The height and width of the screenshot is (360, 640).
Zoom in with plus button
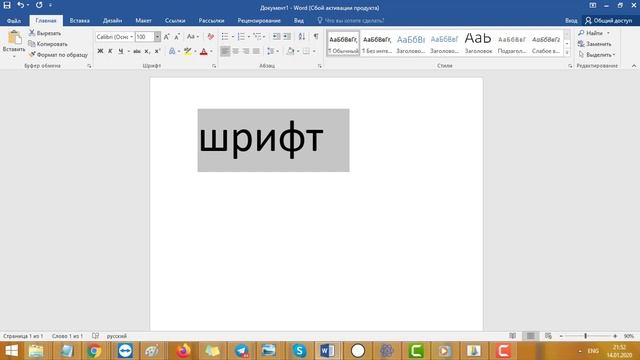tap(615, 336)
